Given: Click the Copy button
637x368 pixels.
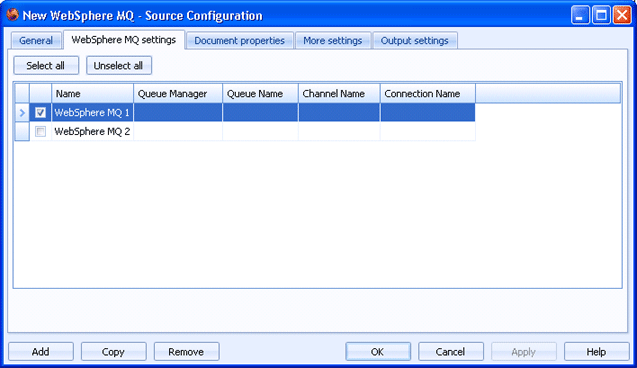Looking at the screenshot, I should [113, 351].
